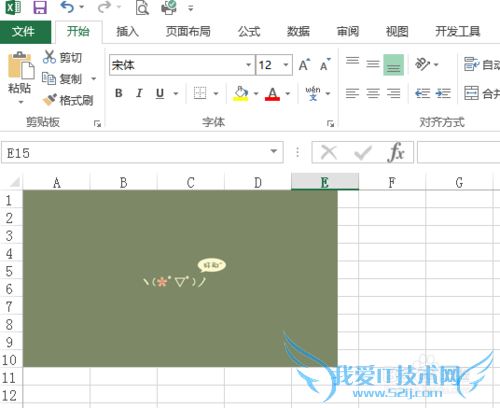This screenshot has width=500, height=408.
Task: Open the 公式 tab
Action: click(249, 32)
